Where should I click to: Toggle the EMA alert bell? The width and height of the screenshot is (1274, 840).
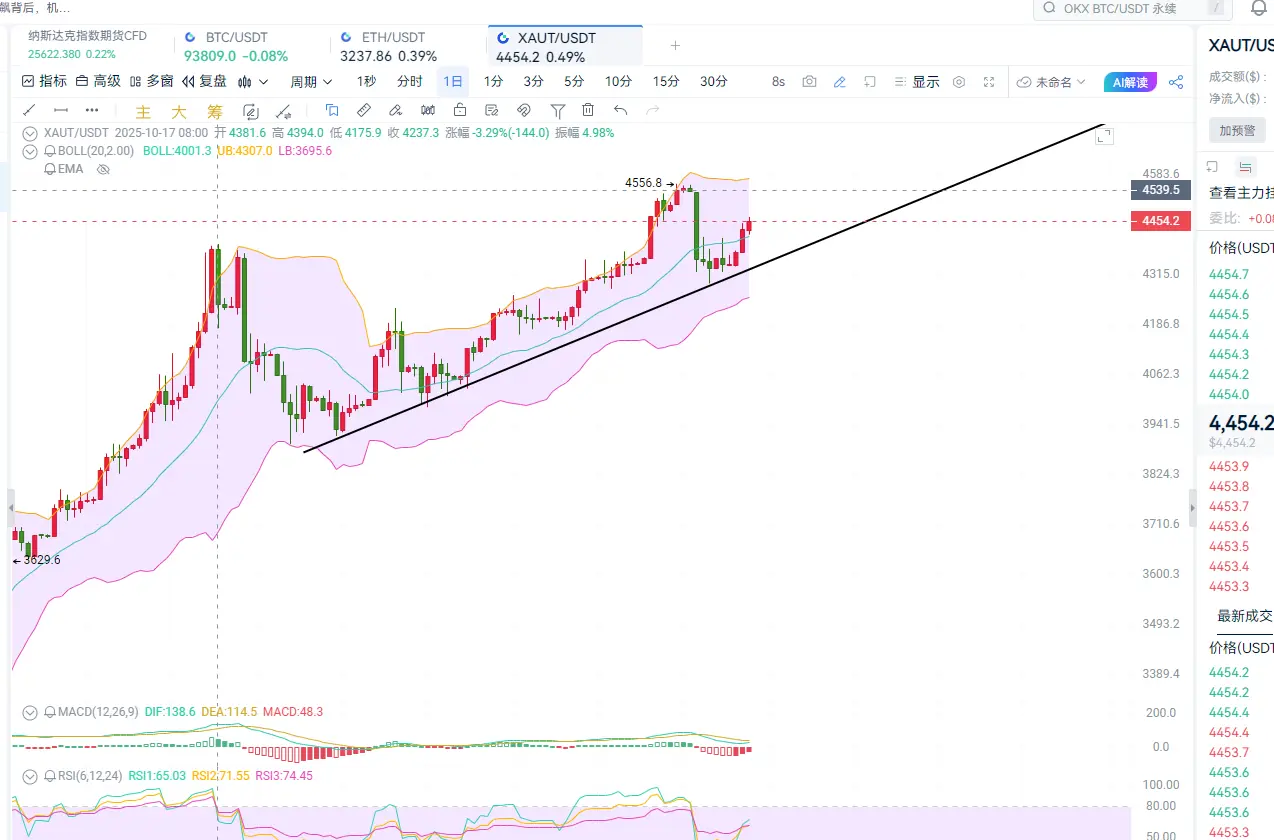coord(50,170)
